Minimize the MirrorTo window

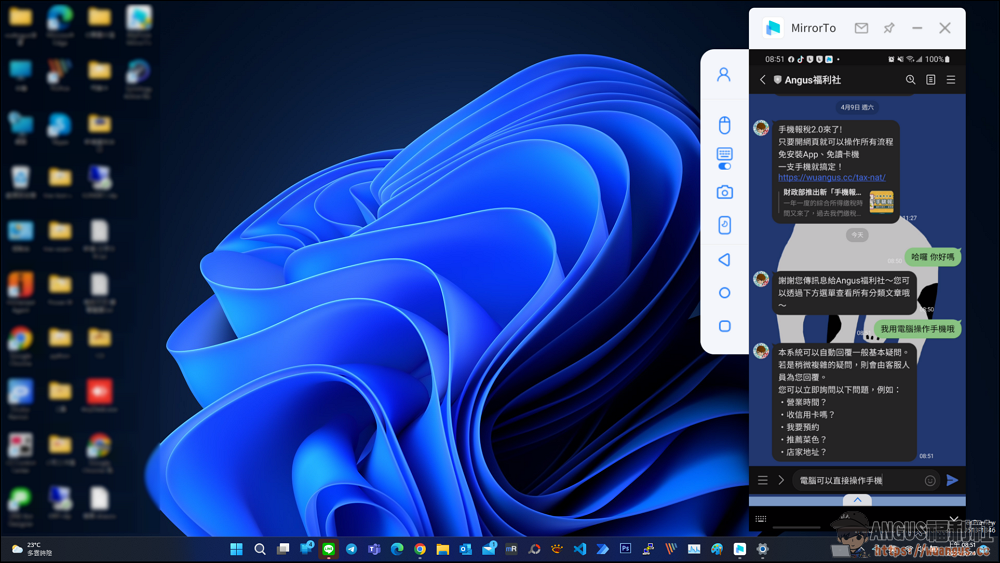(x=917, y=28)
